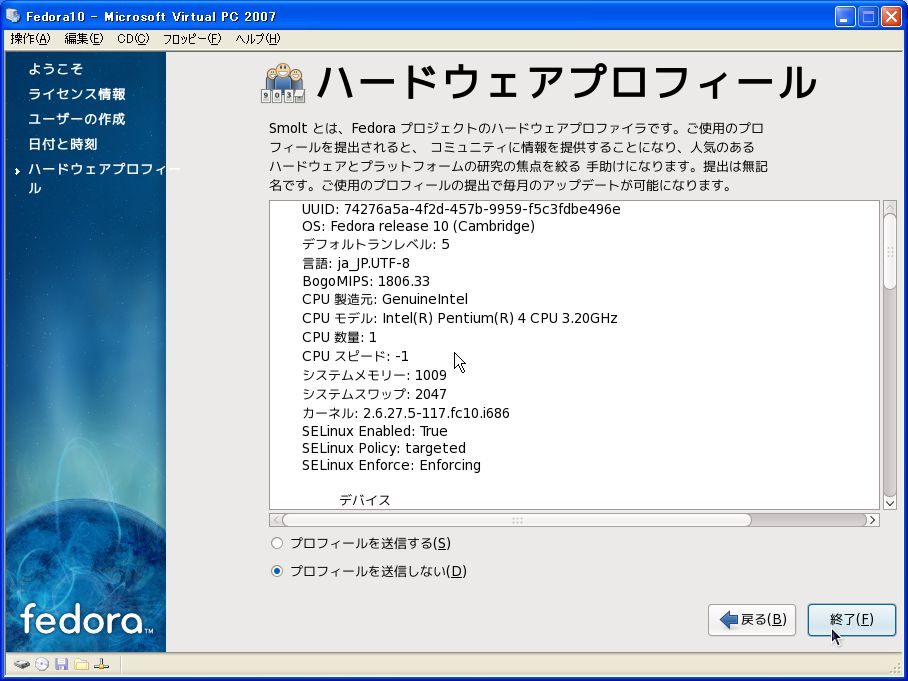Click the UUID line in profile
The image size is (908, 681).
coord(461,209)
